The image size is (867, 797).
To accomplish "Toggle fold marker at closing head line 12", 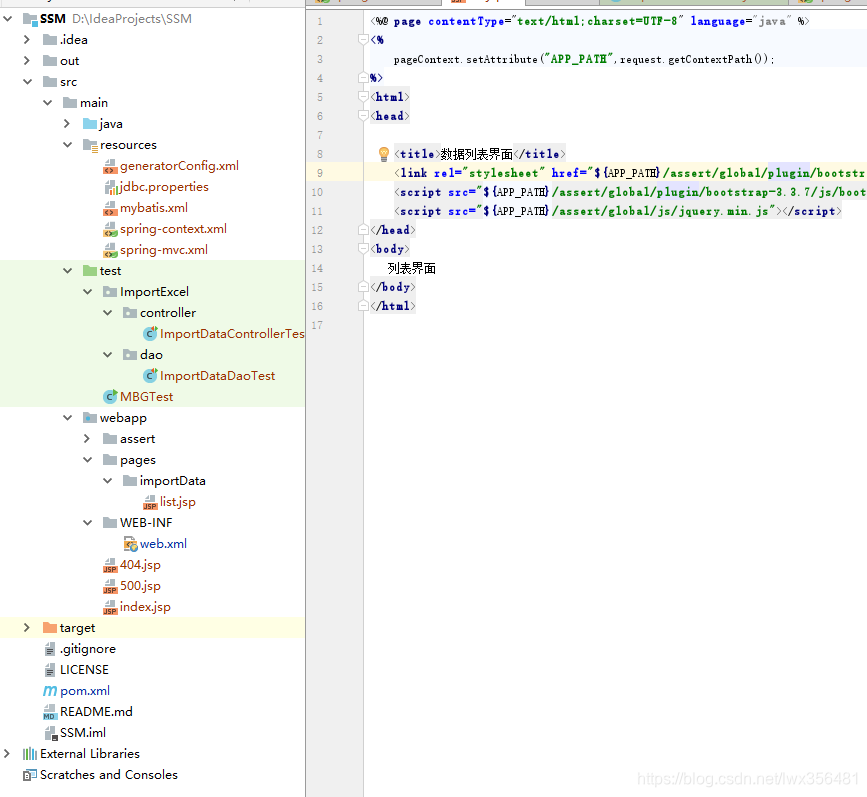I will 363,230.
